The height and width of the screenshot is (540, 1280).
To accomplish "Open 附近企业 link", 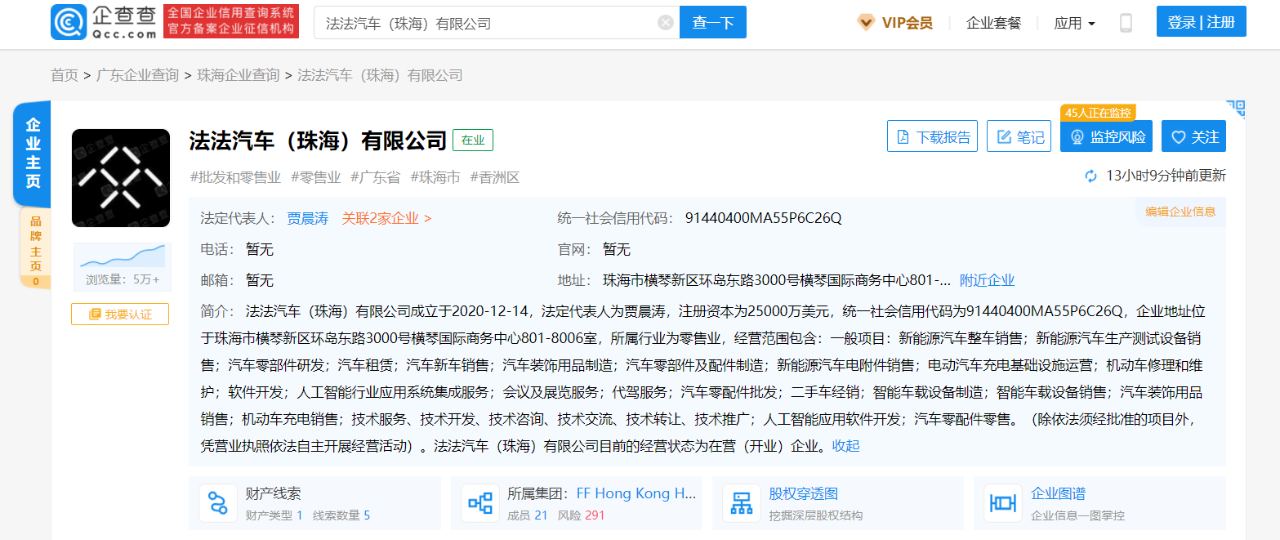I will coord(987,280).
